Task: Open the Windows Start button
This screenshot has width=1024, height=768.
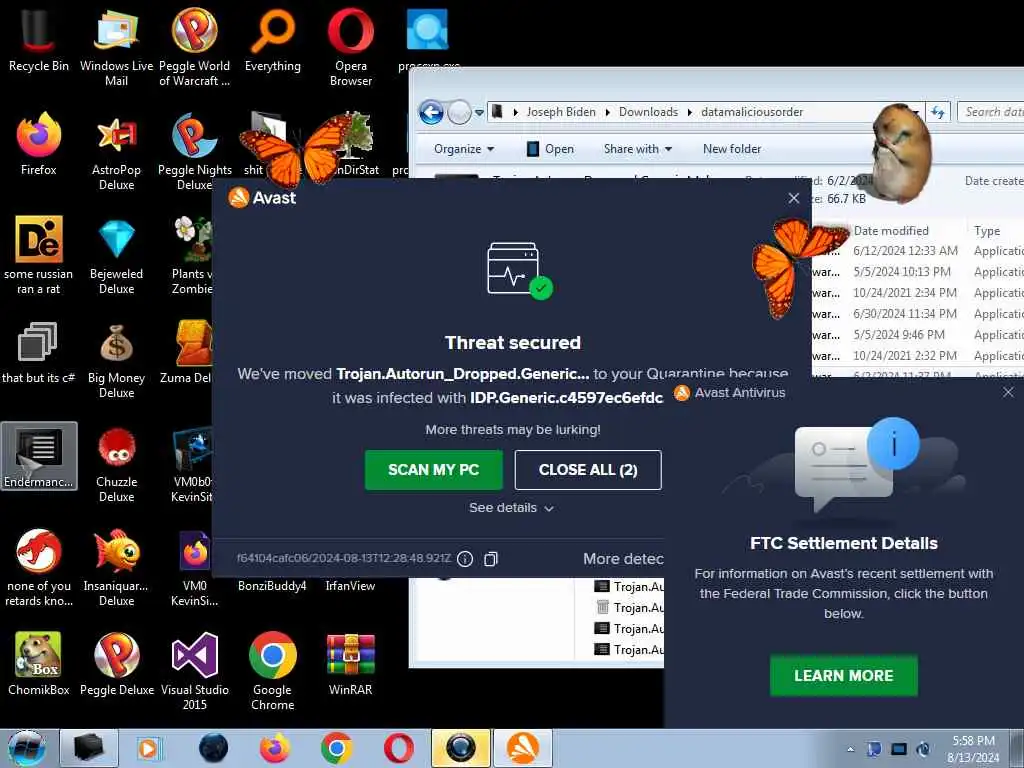Action: (x=27, y=748)
